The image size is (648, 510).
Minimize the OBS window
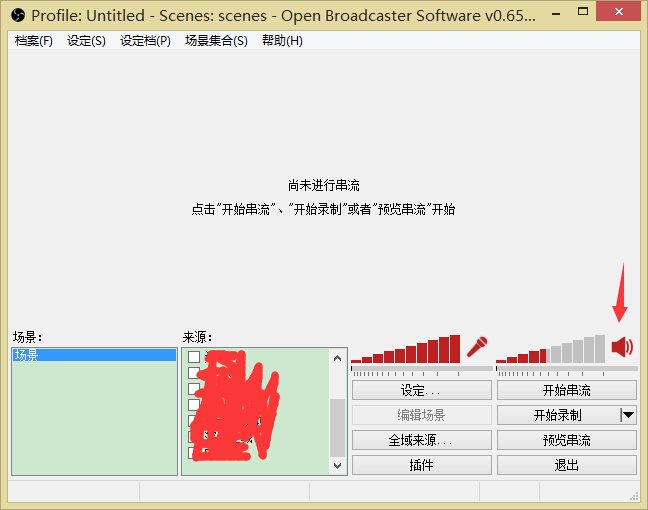point(556,13)
